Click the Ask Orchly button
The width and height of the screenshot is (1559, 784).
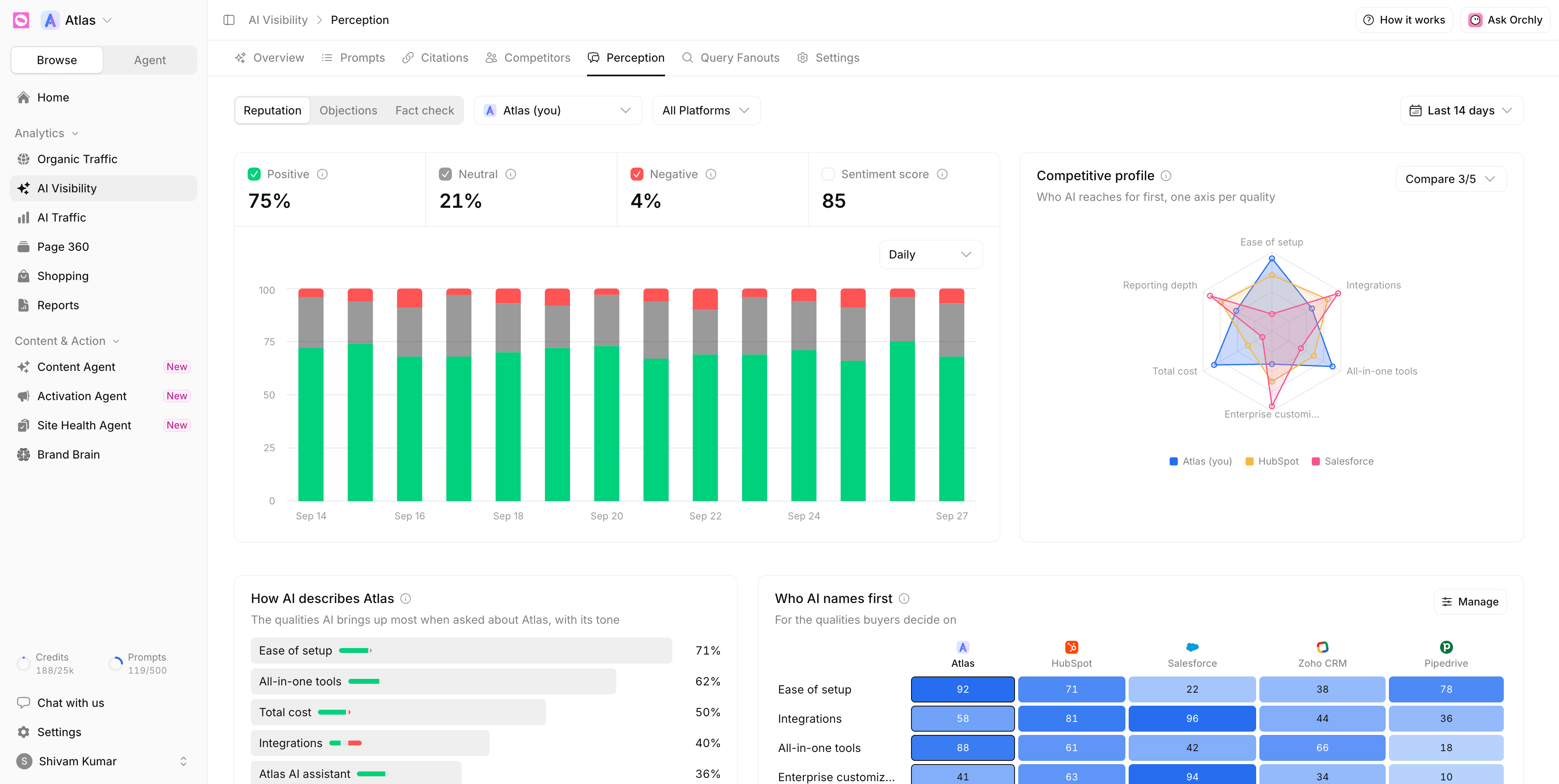pos(1505,20)
